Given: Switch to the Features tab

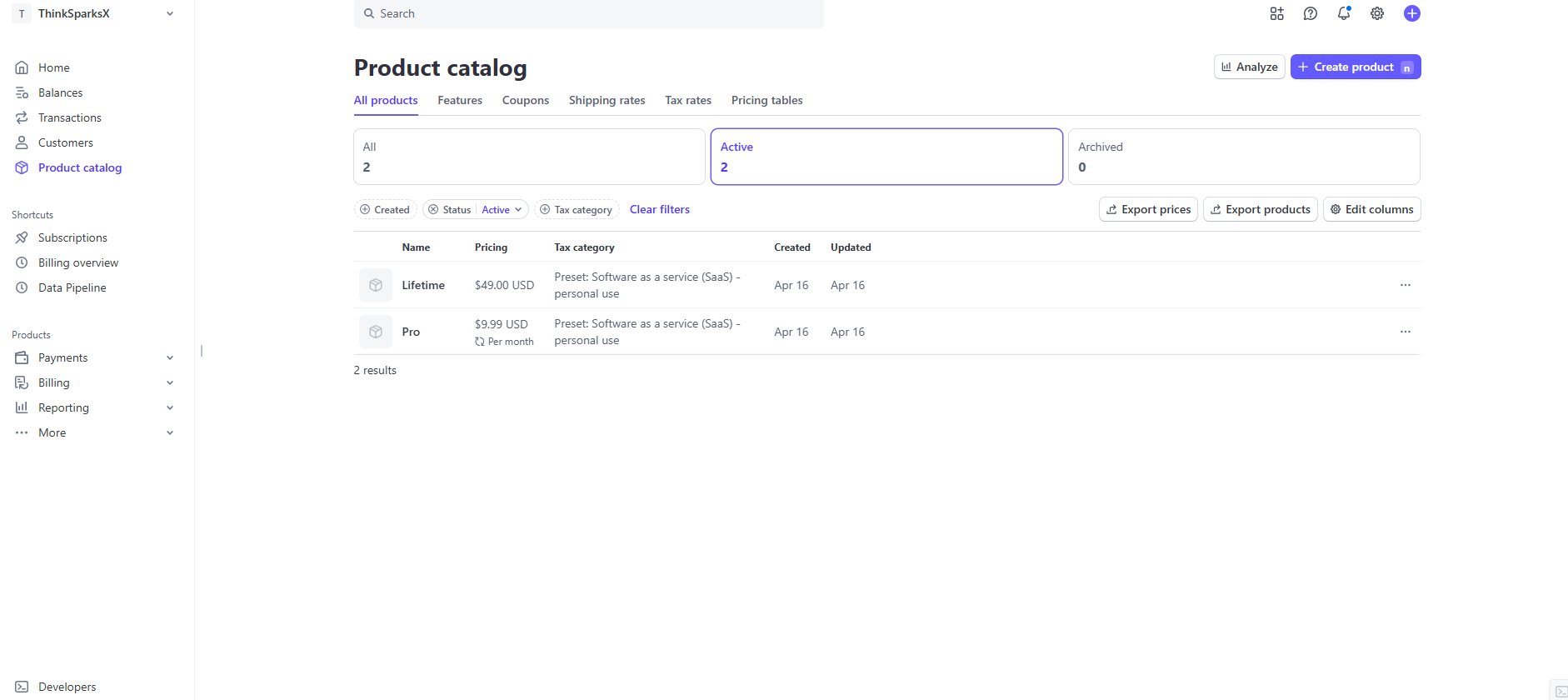Looking at the screenshot, I should [x=460, y=100].
